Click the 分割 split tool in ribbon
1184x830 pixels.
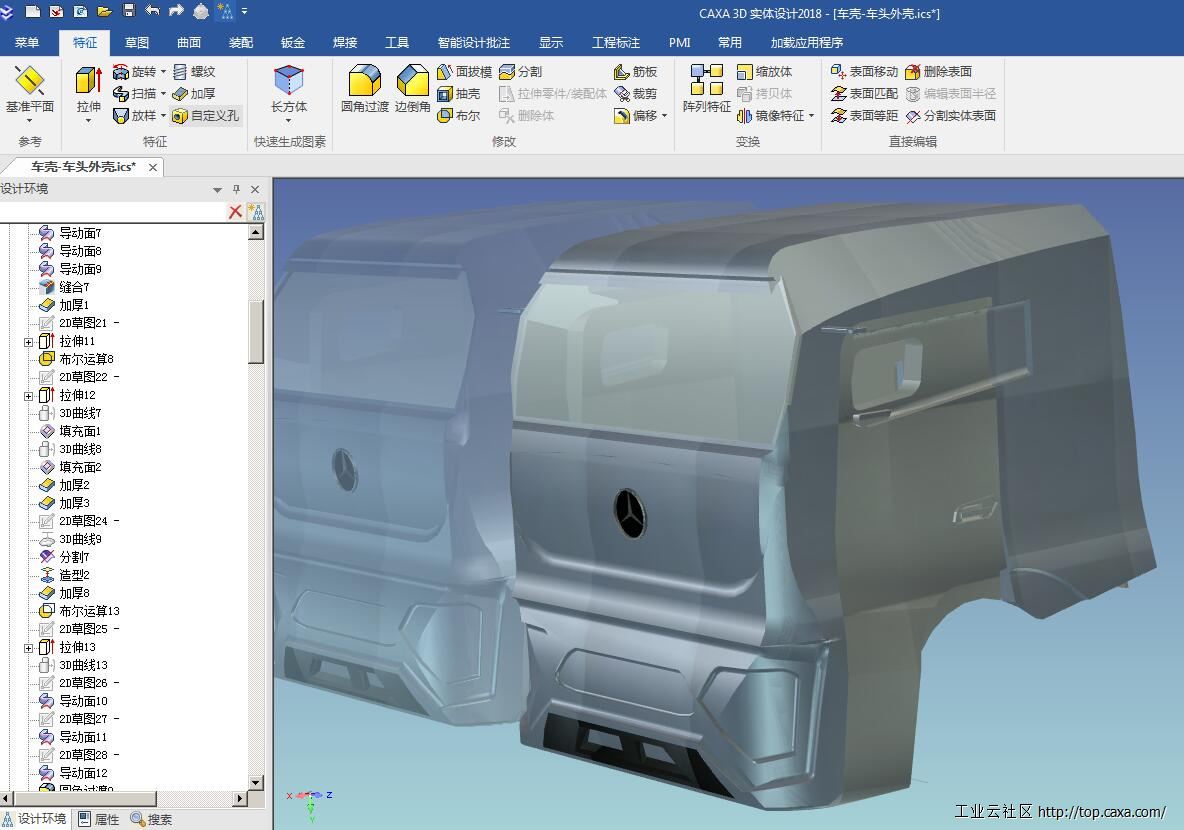click(520, 72)
